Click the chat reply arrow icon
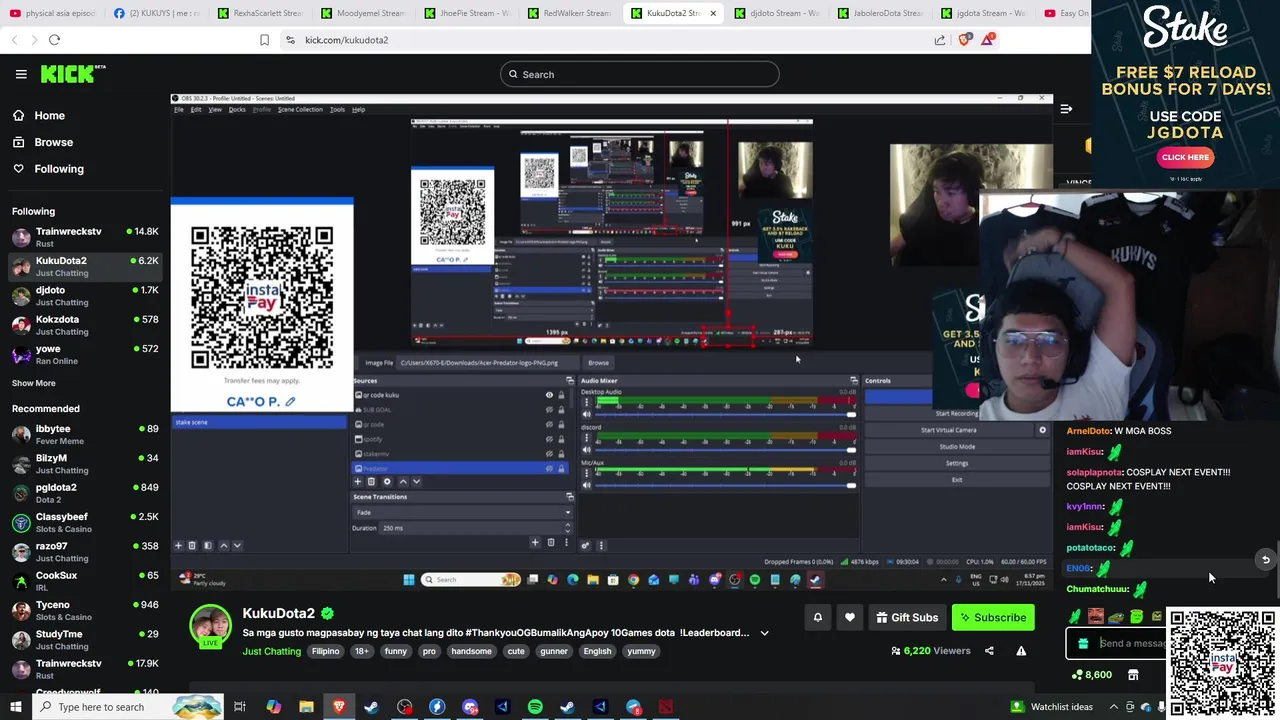Viewport: 1280px width, 720px height. [1265, 560]
